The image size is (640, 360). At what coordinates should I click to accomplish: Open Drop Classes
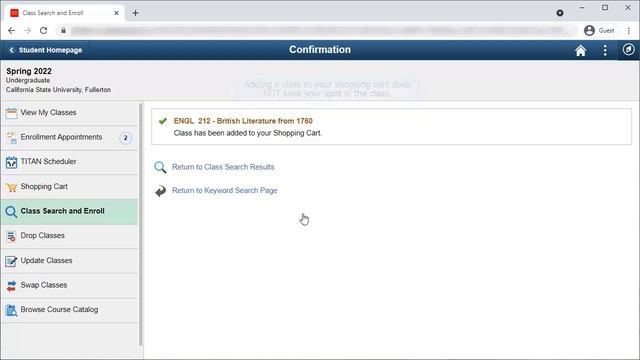point(70,236)
